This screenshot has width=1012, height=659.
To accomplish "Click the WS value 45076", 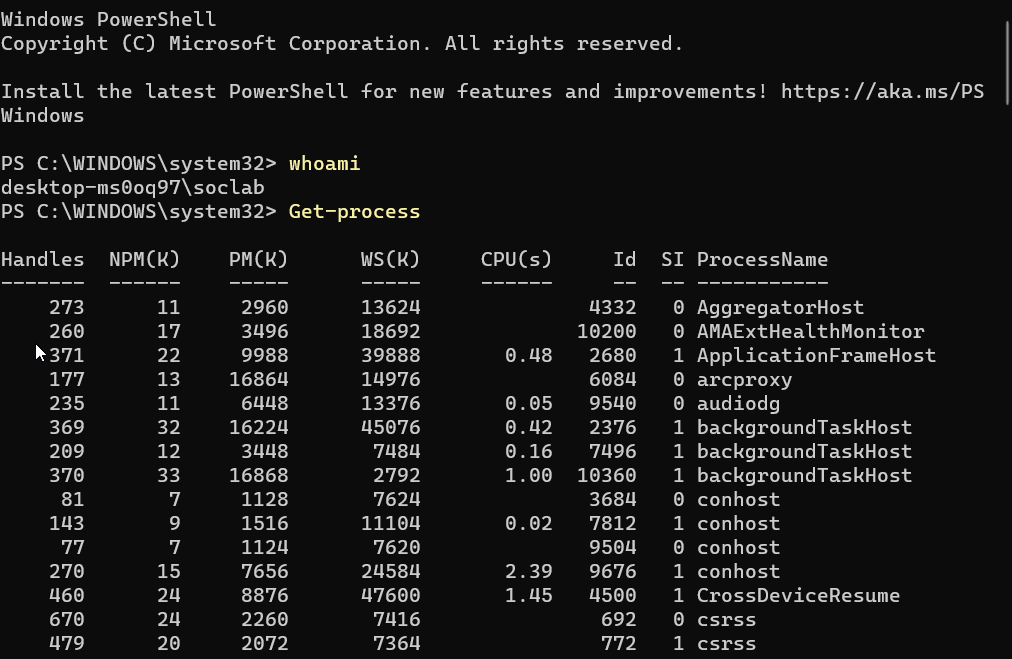I will tap(390, 427).
